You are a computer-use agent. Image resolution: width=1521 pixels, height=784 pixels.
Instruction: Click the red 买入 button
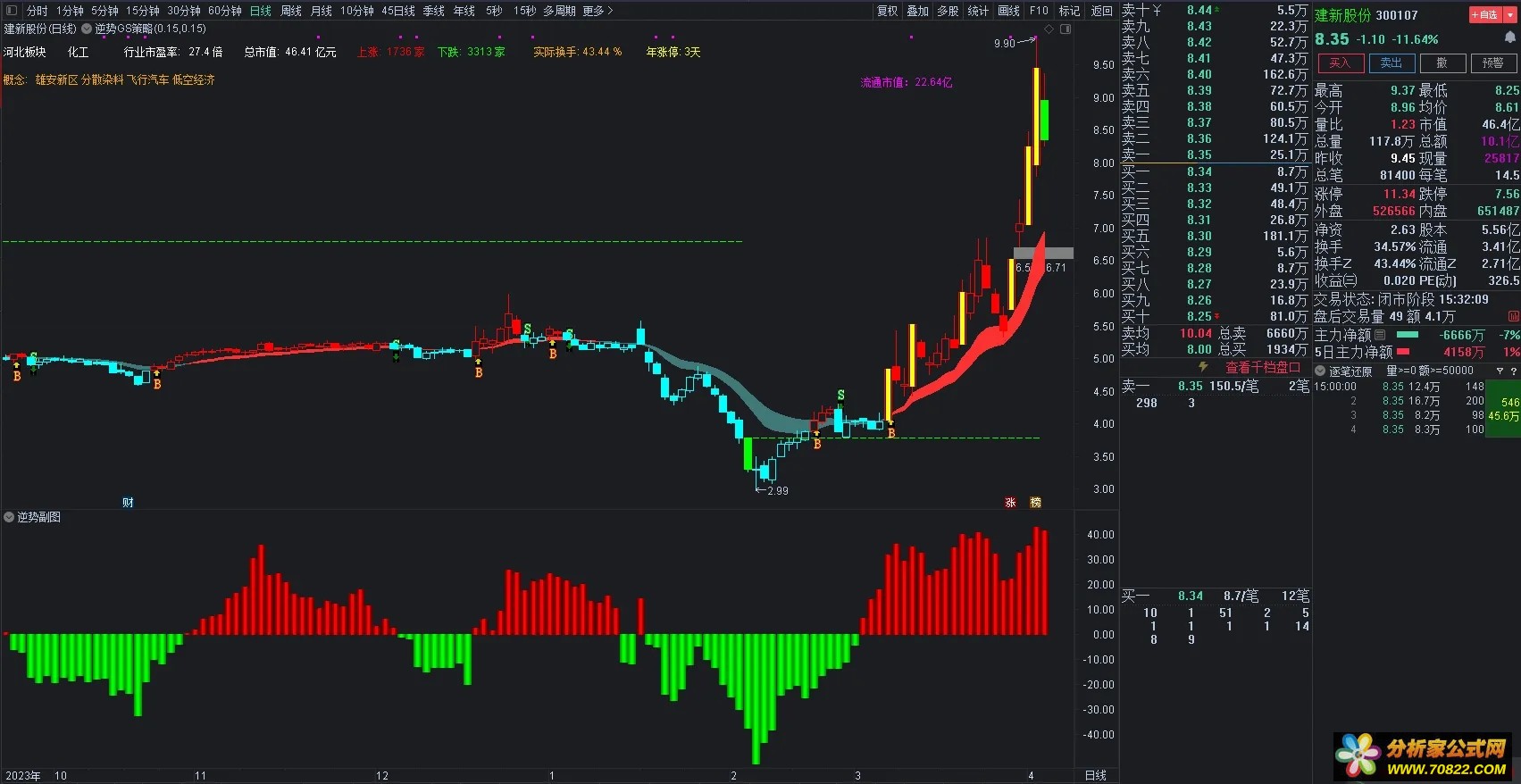click(x=1341, y=63)
